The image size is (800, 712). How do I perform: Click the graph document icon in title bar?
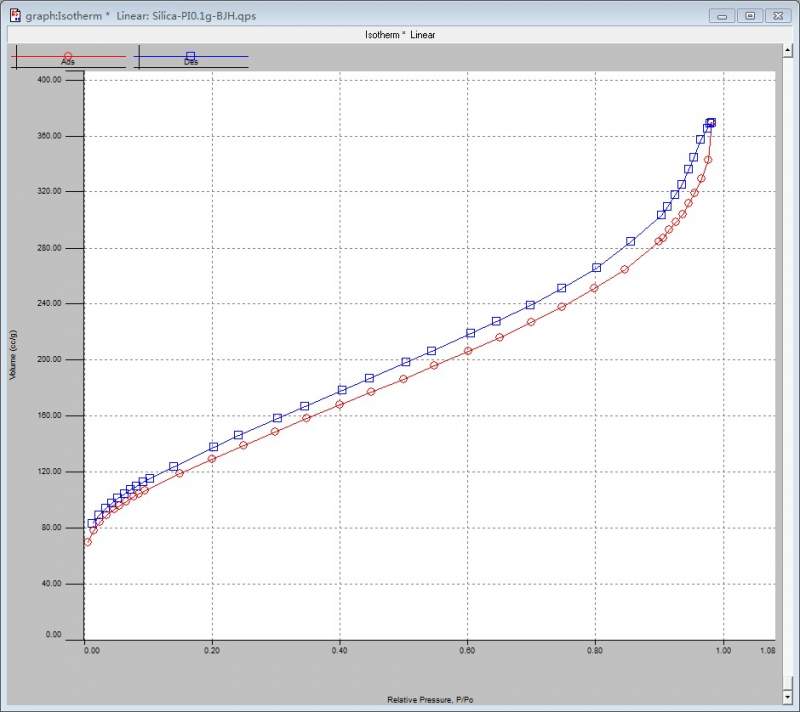pyautogui.click(x=16, y=16)
